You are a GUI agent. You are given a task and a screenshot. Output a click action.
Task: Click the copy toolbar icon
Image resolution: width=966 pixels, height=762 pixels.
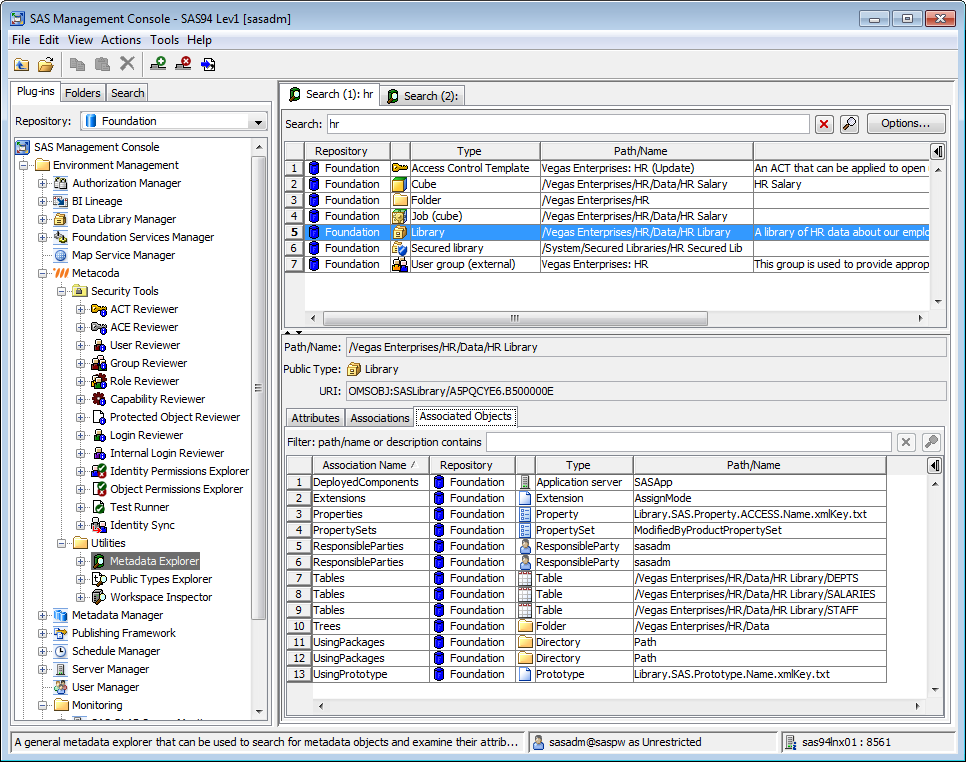[77, 64]
